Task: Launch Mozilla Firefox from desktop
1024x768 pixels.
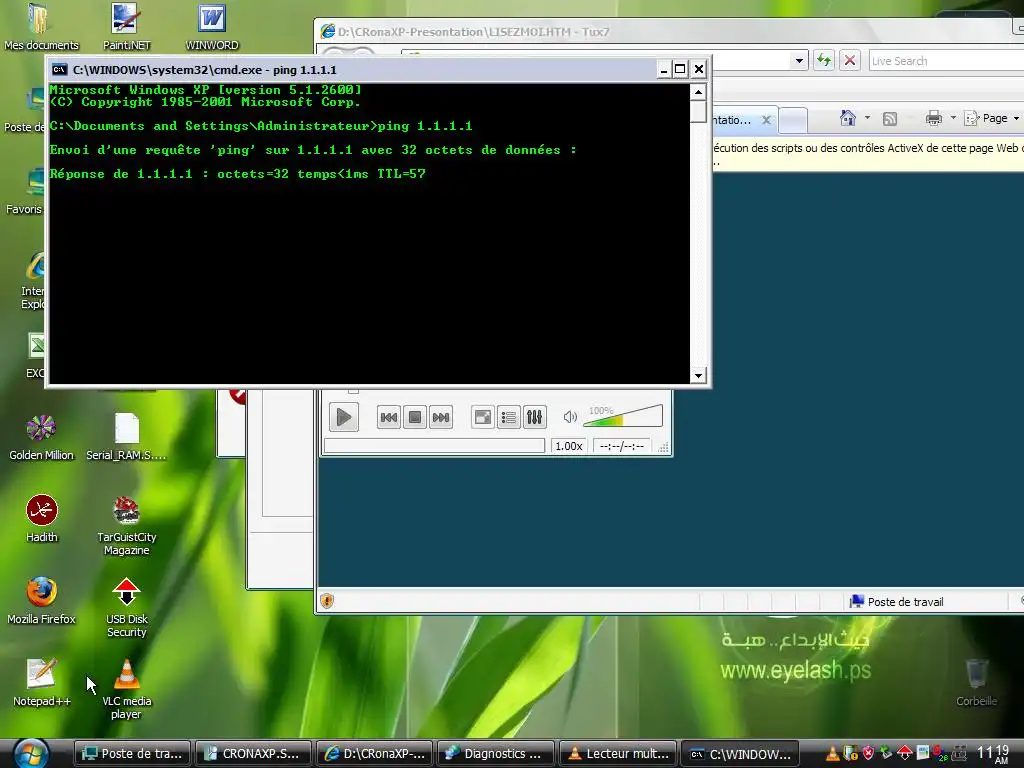Action: (x=41, y=600)
